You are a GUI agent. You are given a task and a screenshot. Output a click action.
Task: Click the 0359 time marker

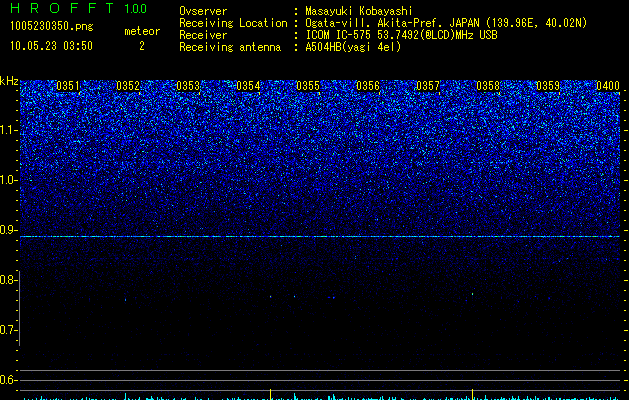[548, 86]
